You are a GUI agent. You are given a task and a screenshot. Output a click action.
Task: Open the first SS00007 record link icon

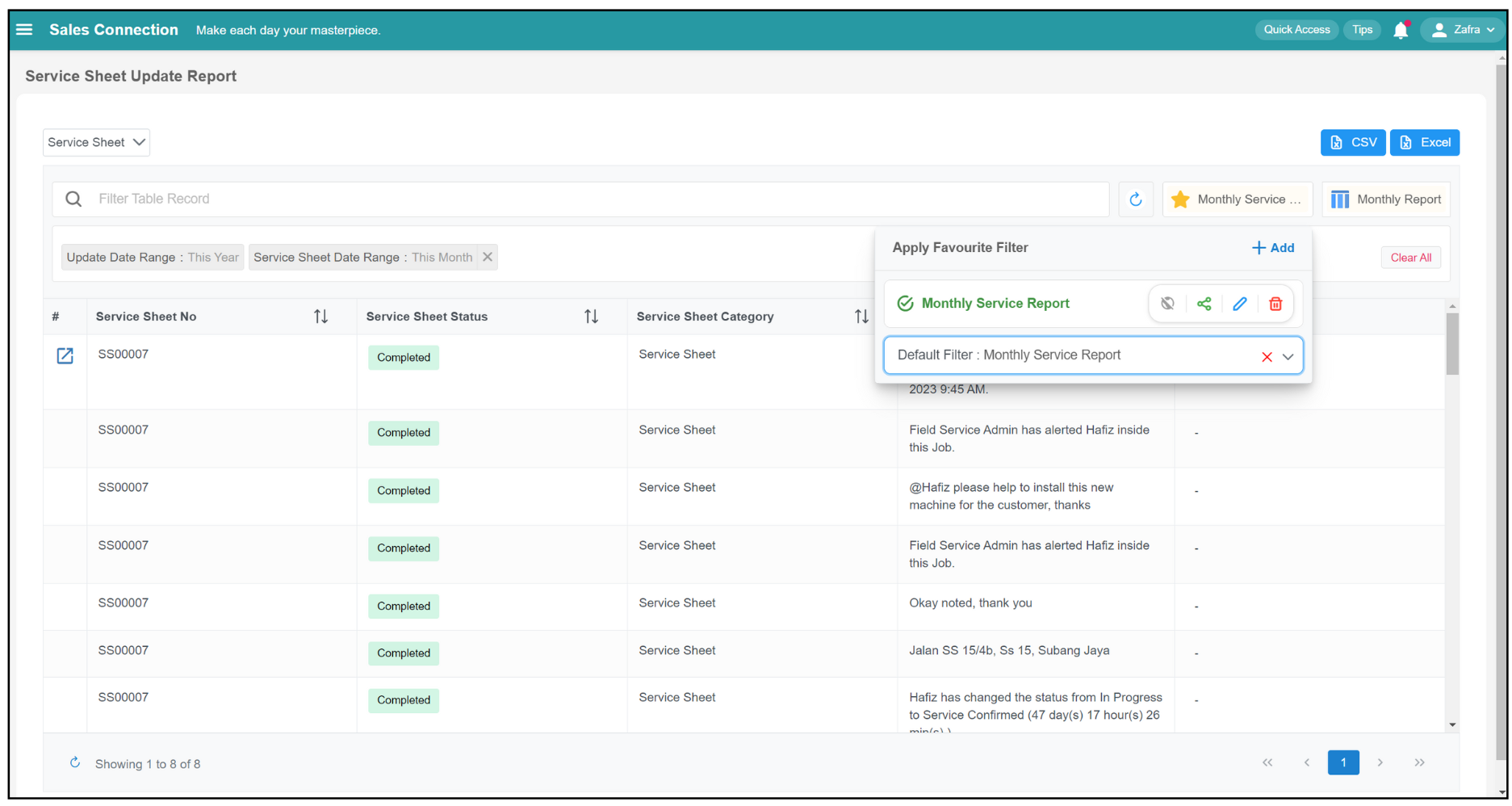click(x=65, y=355)
